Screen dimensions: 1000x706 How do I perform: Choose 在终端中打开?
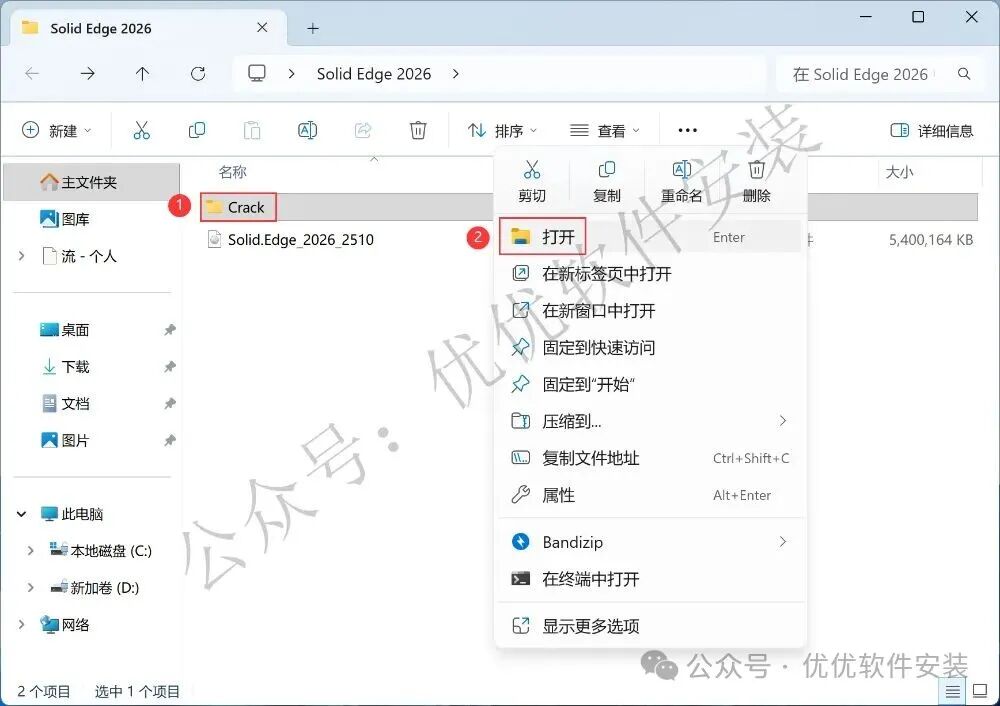(651, 579)
